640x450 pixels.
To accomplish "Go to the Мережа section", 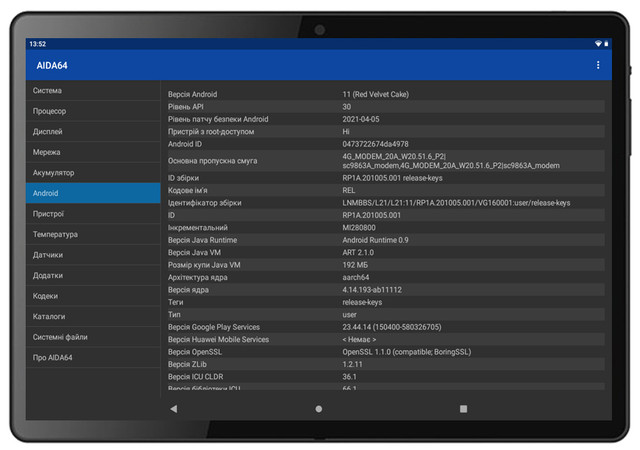I will point(93,152).
